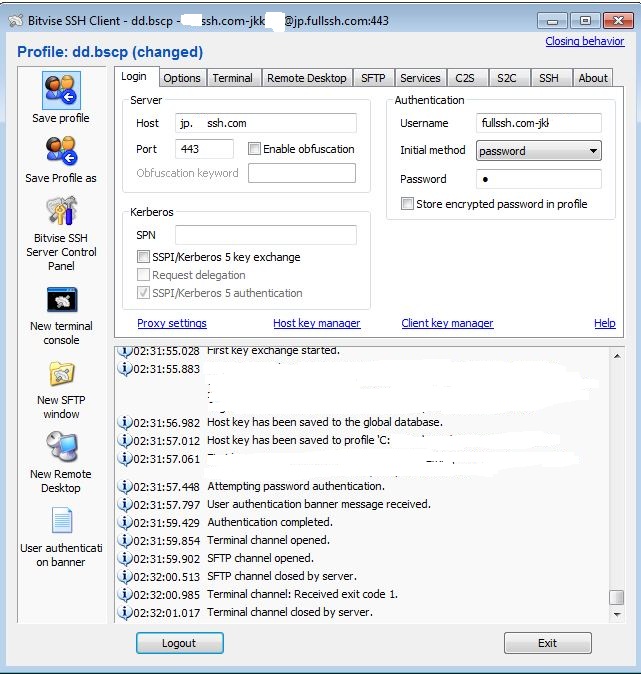
Task: Click the Bitvise title bar application icon
Action: point(15,20)
